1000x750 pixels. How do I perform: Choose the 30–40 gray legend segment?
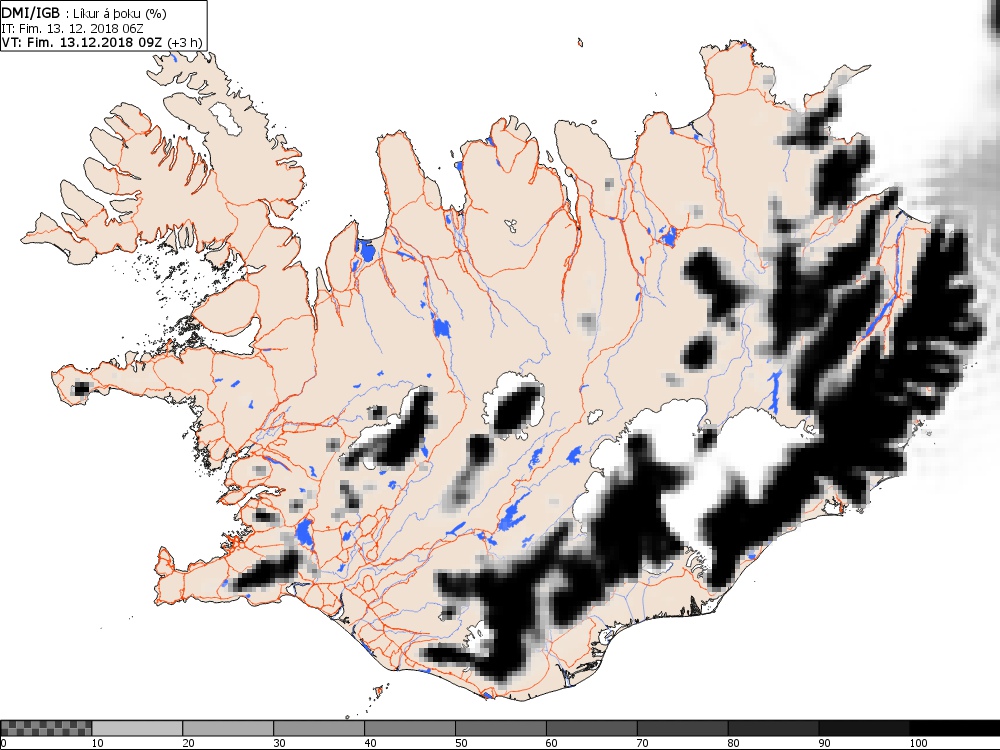[x=319, y=728]
